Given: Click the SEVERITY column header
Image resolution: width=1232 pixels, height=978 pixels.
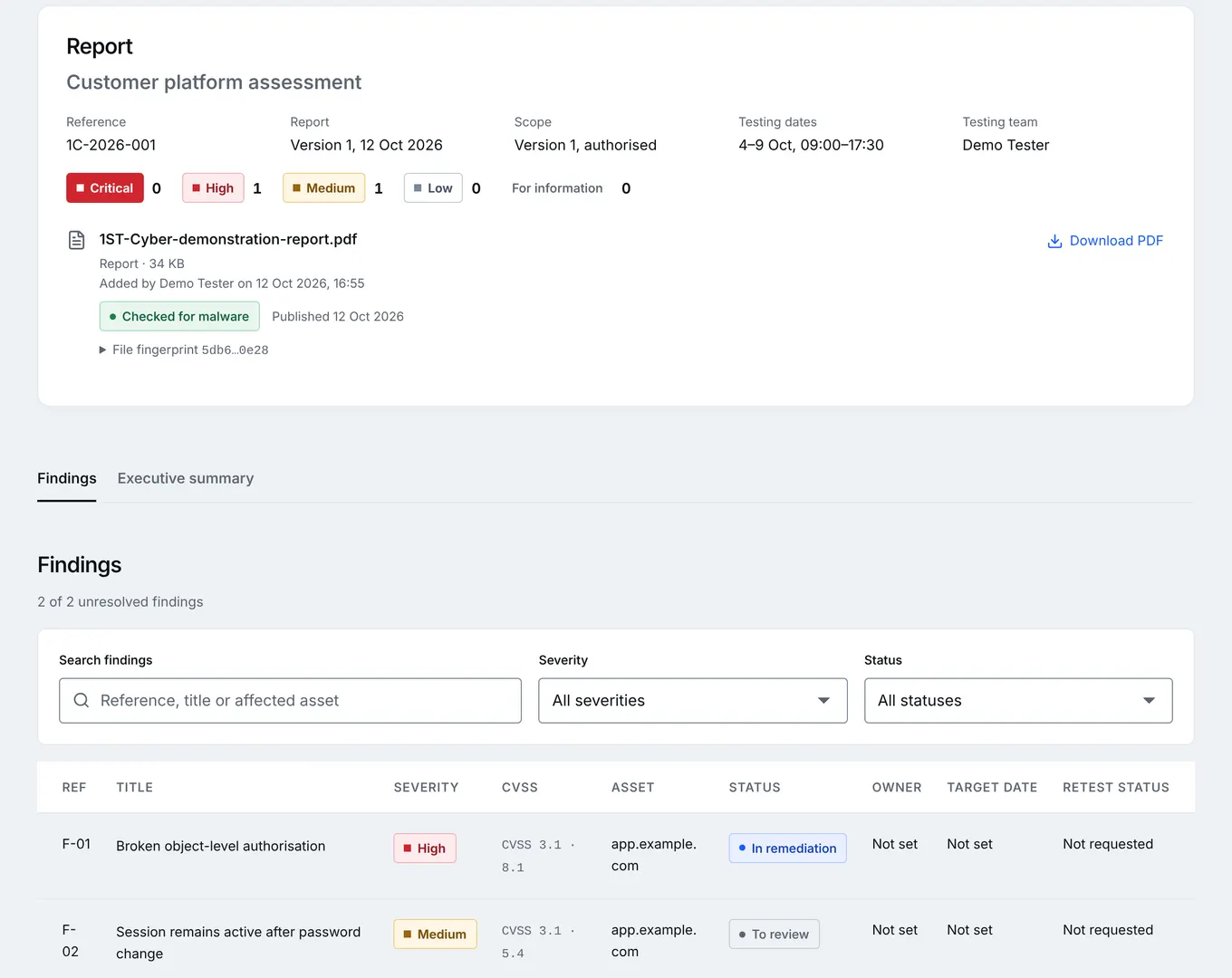Looking at the screenshot, I should 427,788.
